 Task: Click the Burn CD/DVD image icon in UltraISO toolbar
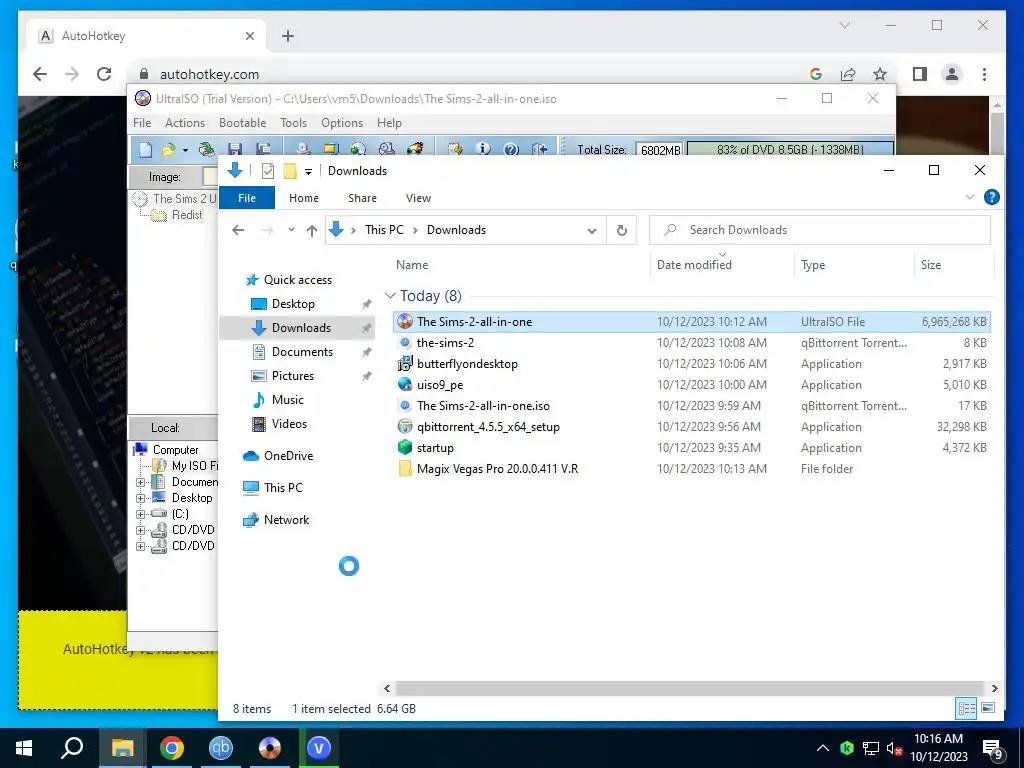click(415, 150)
